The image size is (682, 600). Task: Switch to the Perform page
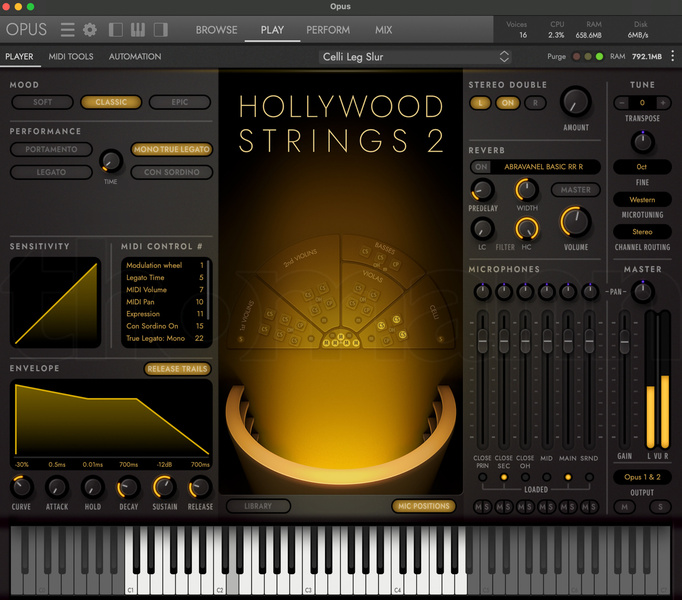pos(328,30)
